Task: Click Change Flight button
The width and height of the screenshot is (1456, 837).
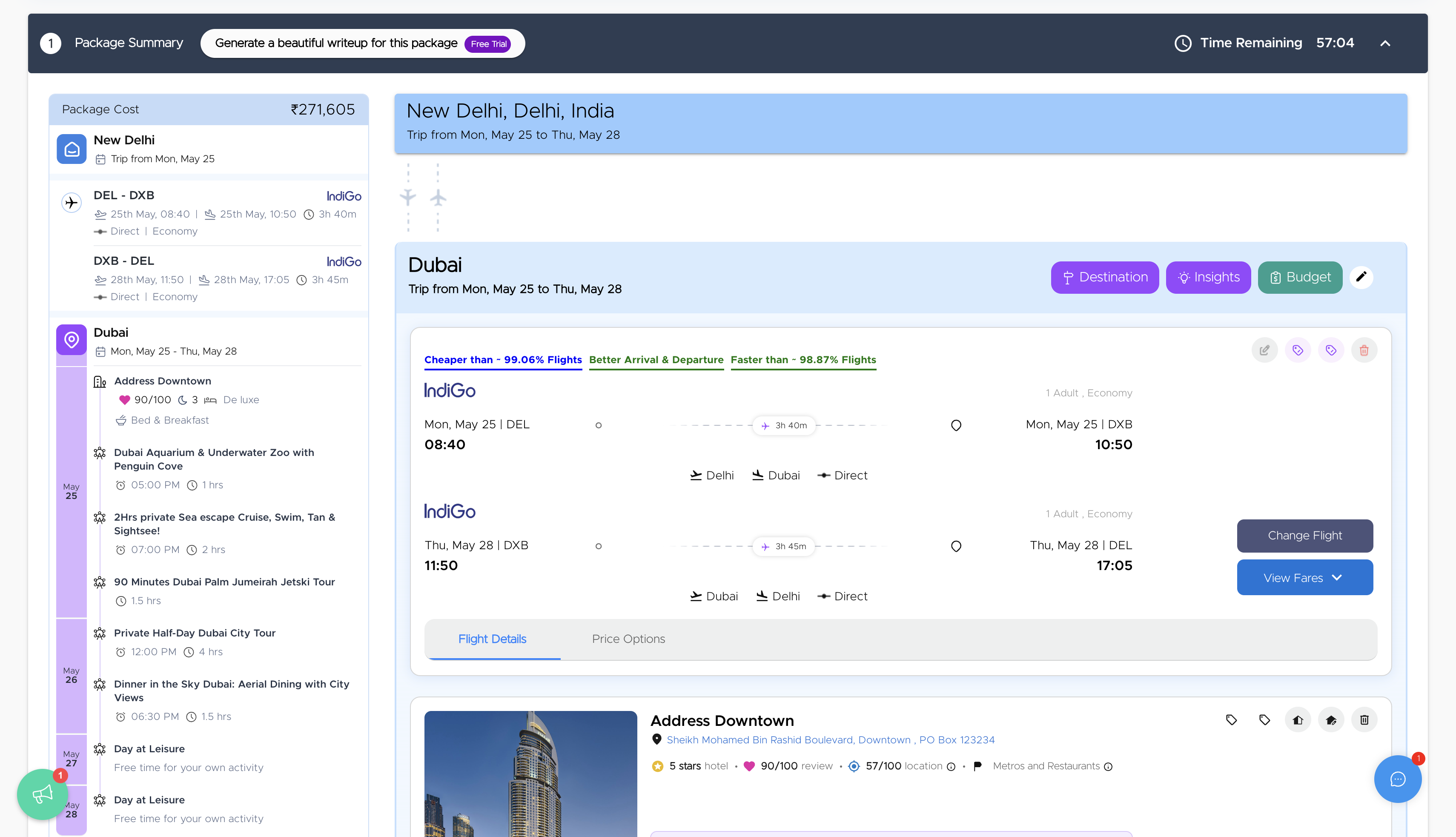Action: point(1305,535)
